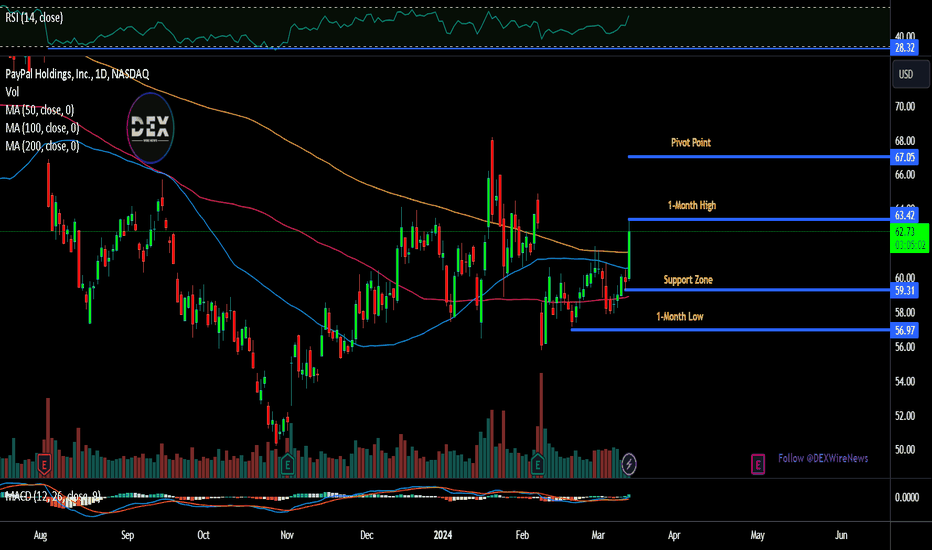Click the 1-Month Low annotation text
Screen dimensions: 932x550
pos(679,317)
